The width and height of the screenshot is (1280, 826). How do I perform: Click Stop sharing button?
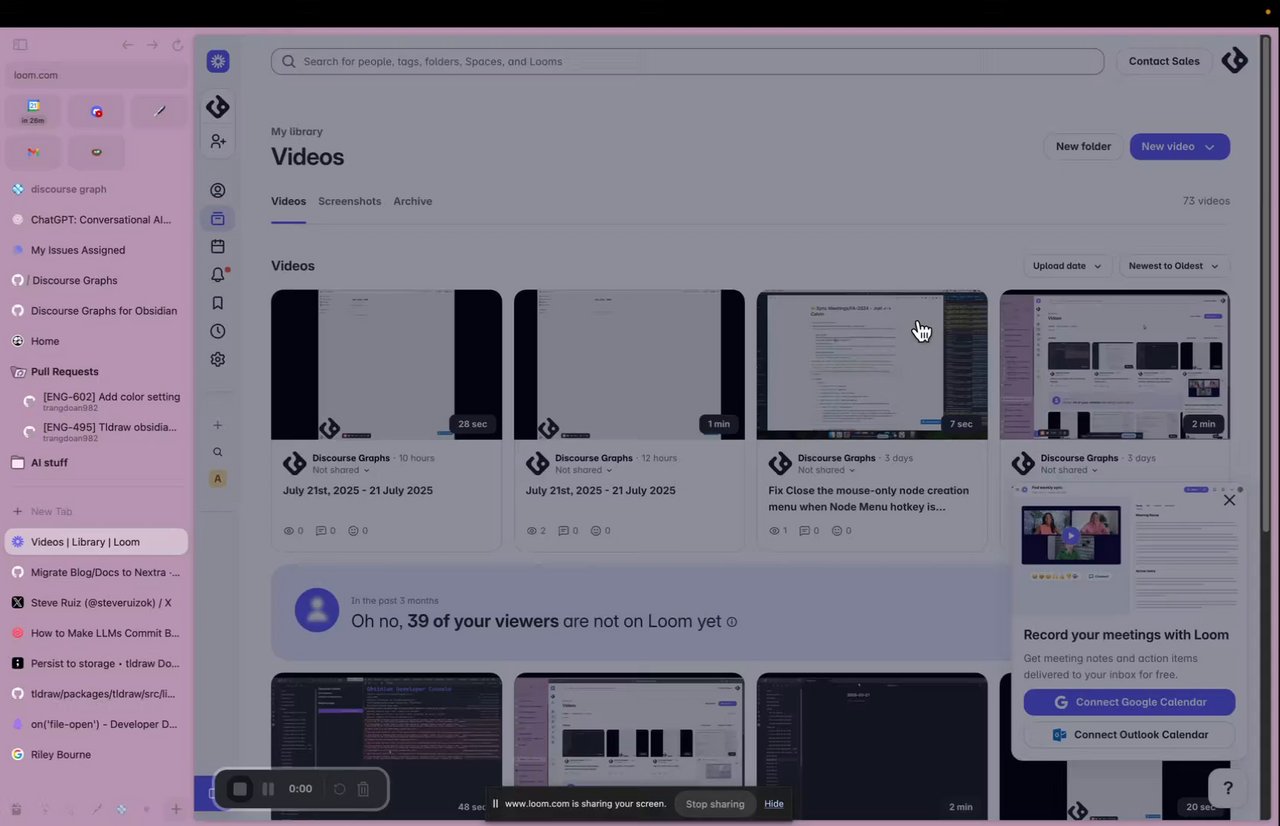715,804
